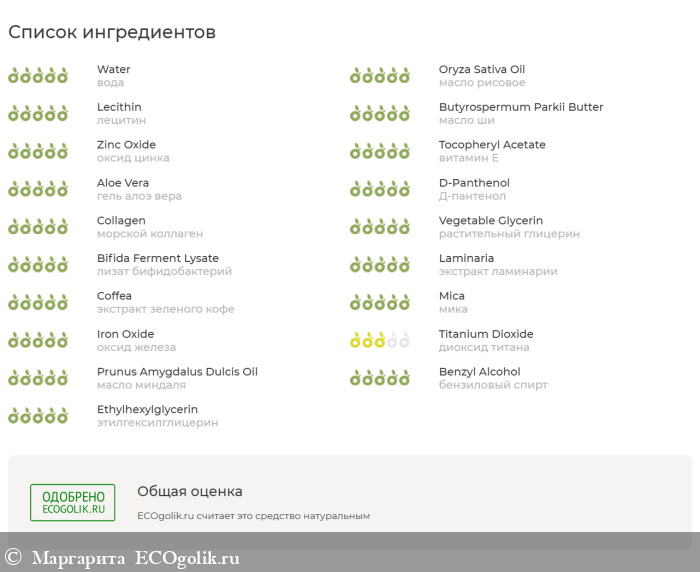Click the rating icons next to Mica

[x=380, y=303]
